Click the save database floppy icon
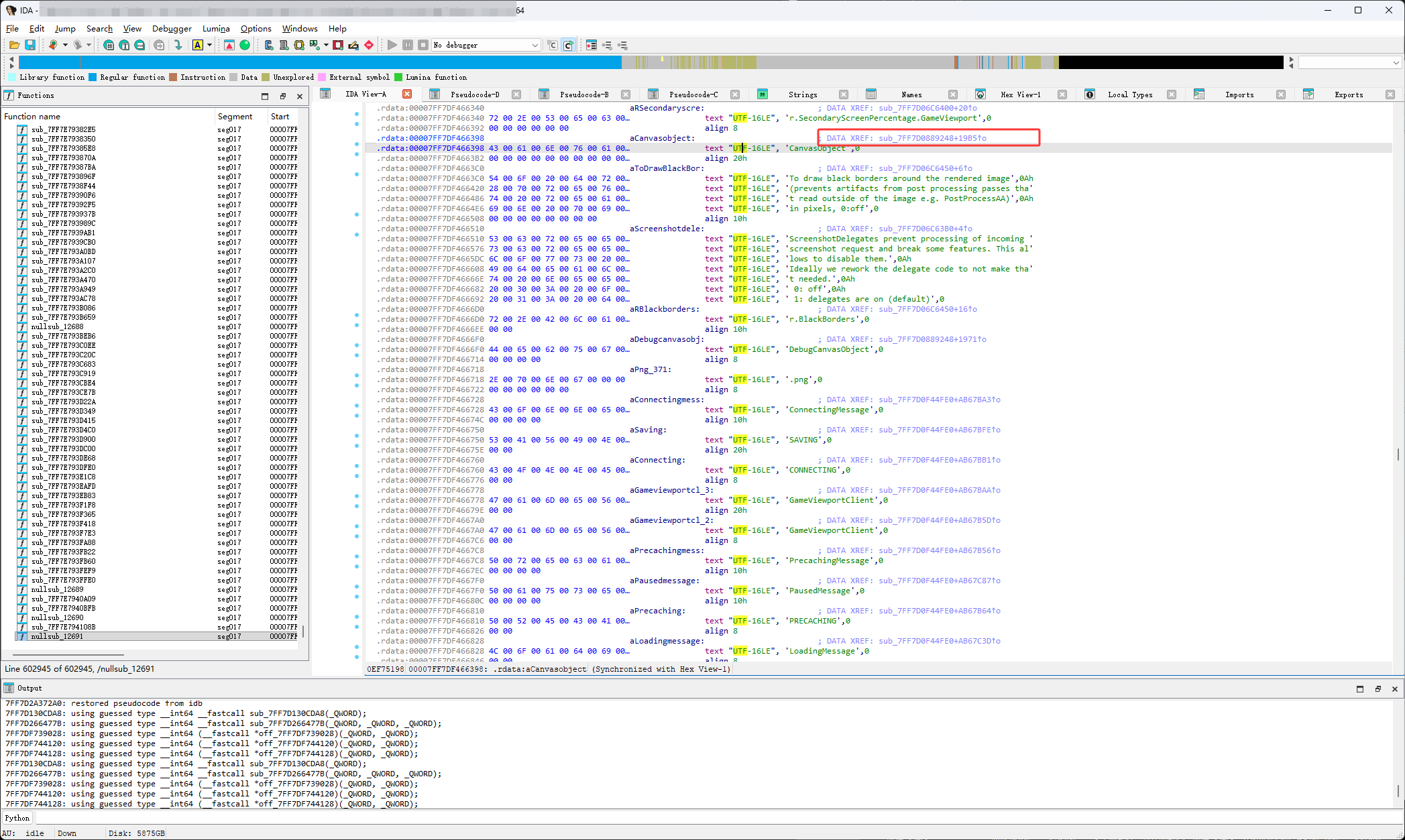Screen dimensions: 1405x840 click(x=30, y=45)
